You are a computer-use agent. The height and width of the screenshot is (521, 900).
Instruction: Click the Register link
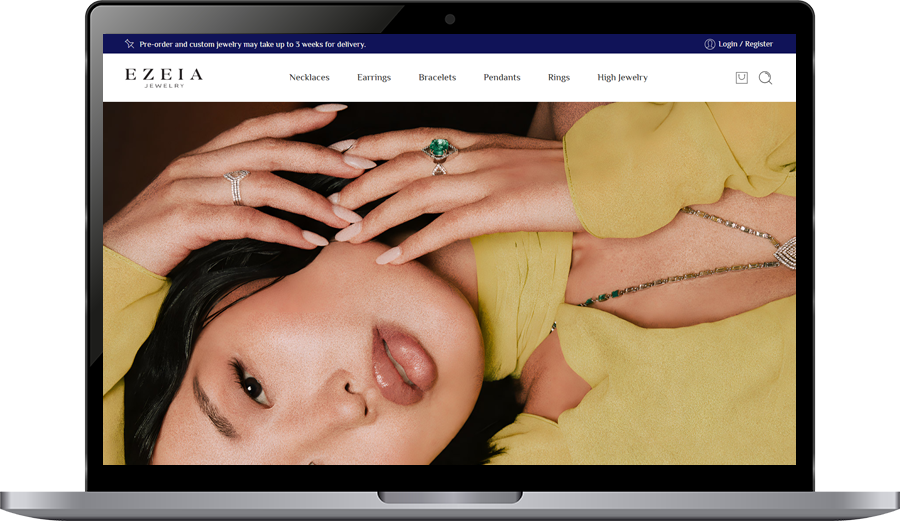tap(759, 44)
